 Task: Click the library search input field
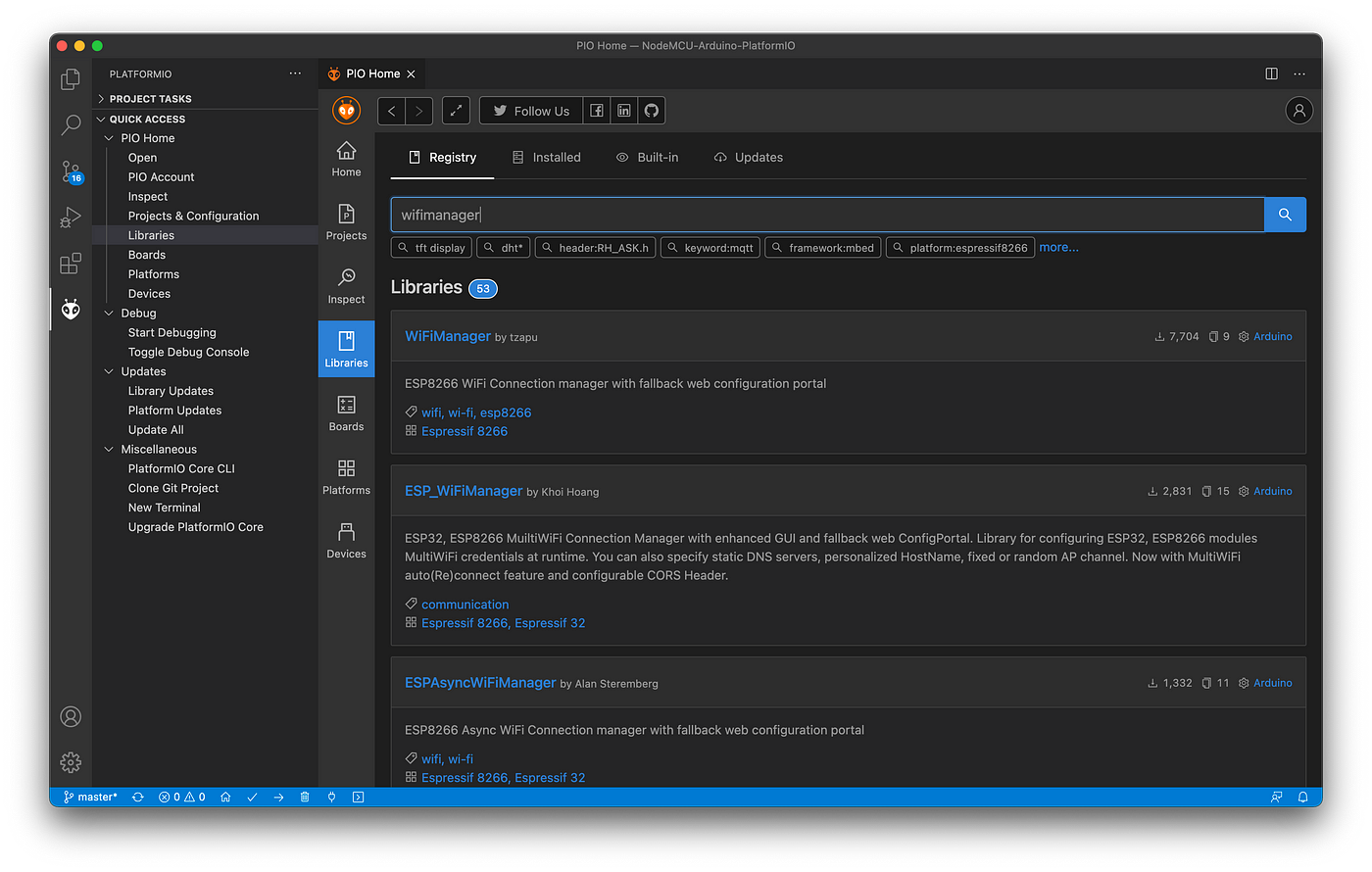point(827,215)
